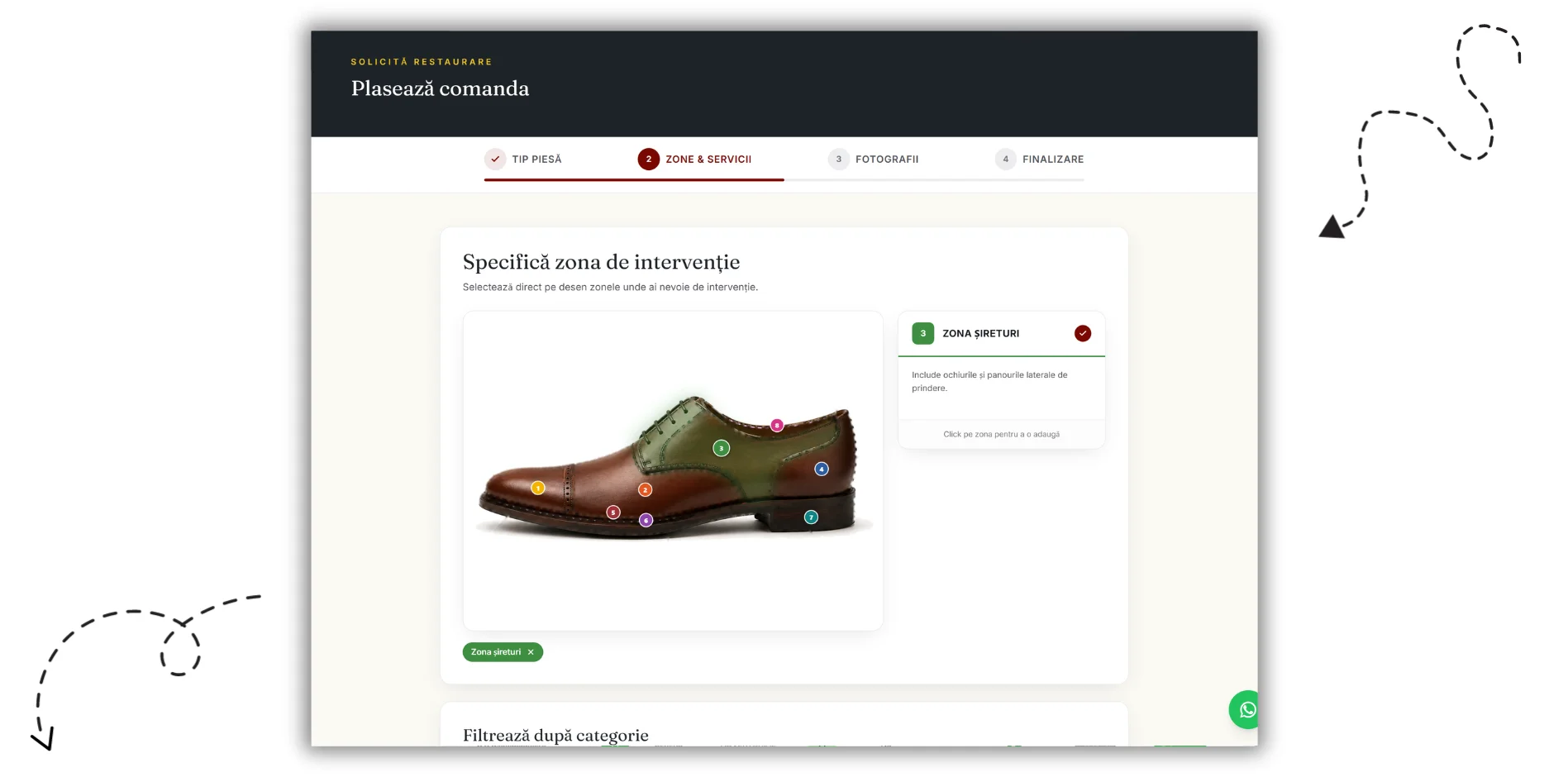Click the step 3 circle for Fotografii
Viewport: 1568px width, 777px height.
(x=839, y=159)
